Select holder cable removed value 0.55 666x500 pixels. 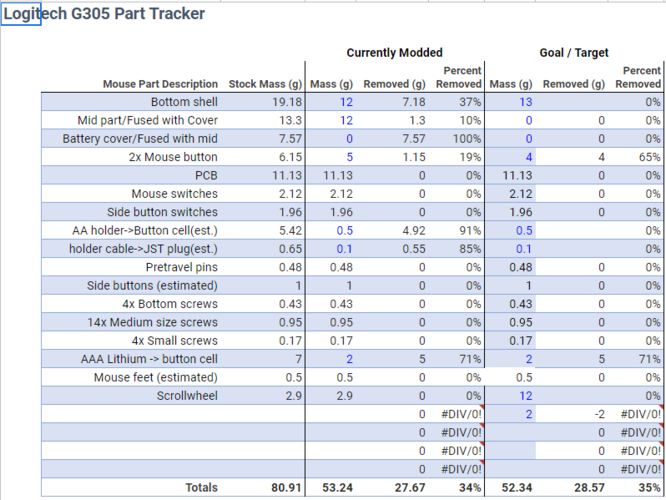[414, 249]
